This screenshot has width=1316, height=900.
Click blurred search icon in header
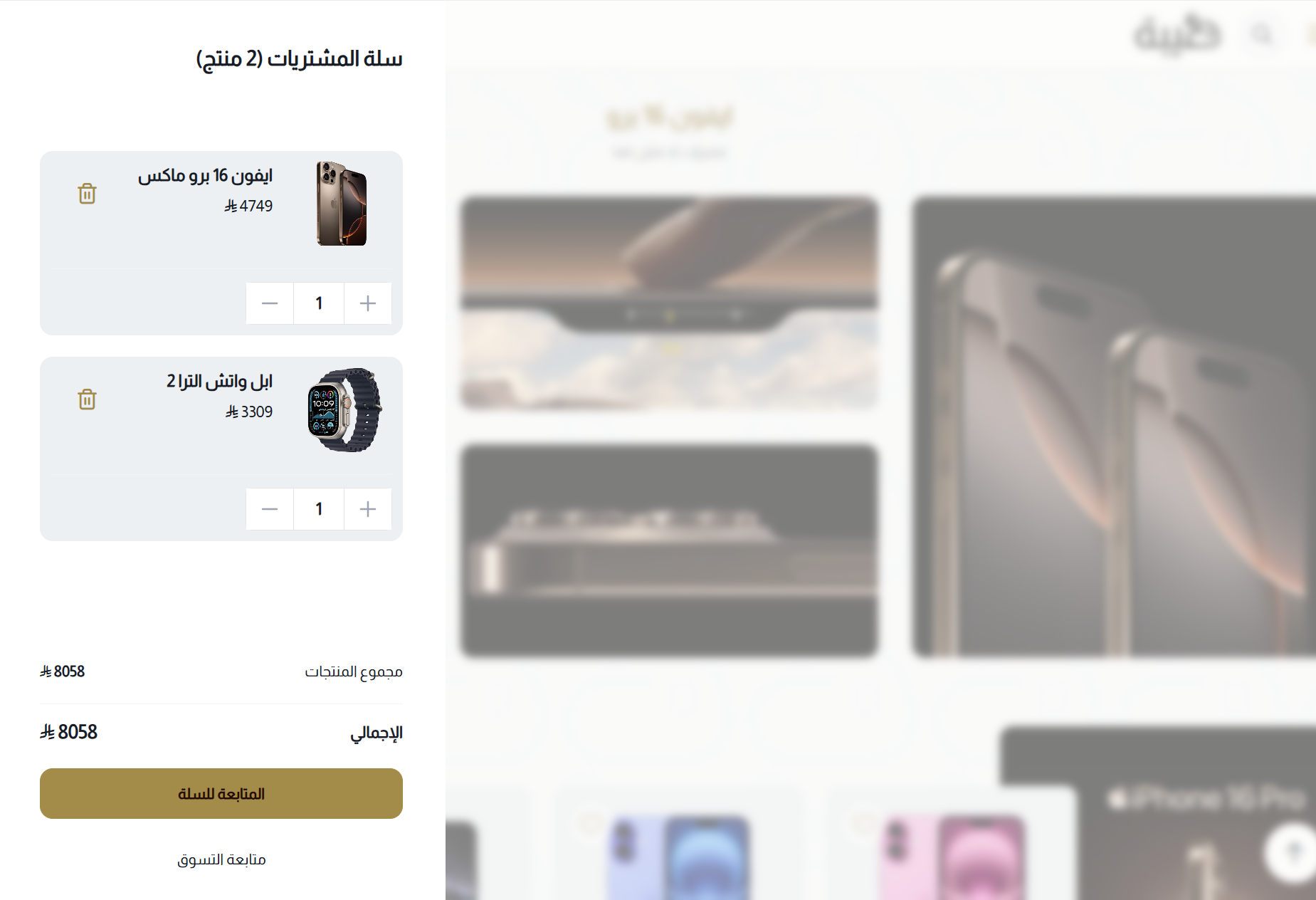point(1262,33)
